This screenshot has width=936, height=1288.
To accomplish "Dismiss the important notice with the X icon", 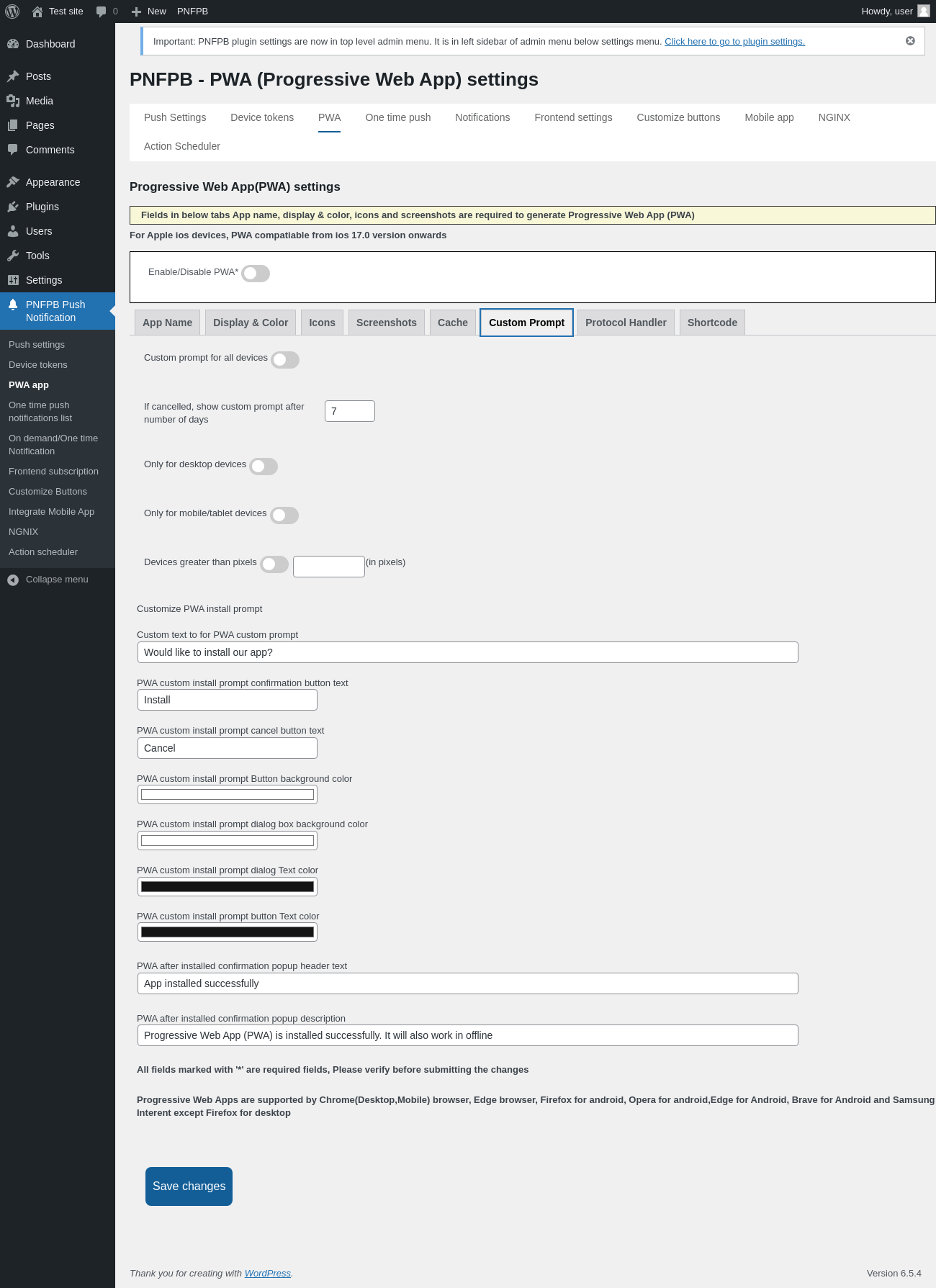I will pos(910,41).
